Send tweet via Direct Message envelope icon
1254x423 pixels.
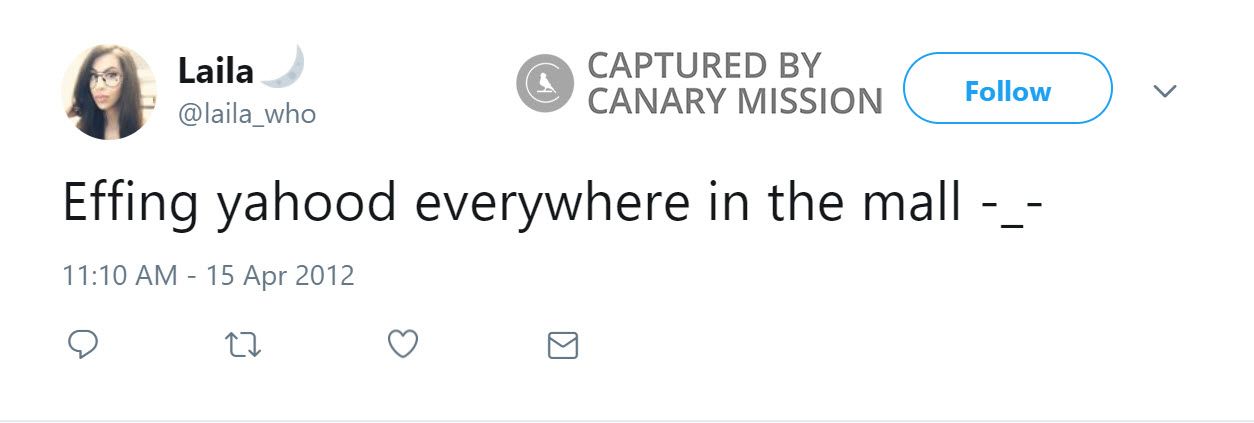tap(563, 346)
